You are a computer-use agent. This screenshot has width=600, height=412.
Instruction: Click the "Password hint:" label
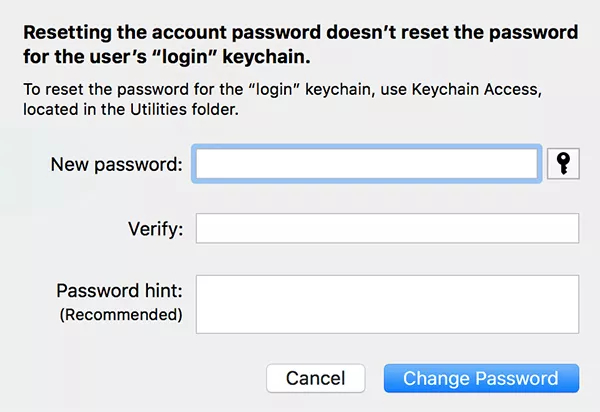(119, 291)
